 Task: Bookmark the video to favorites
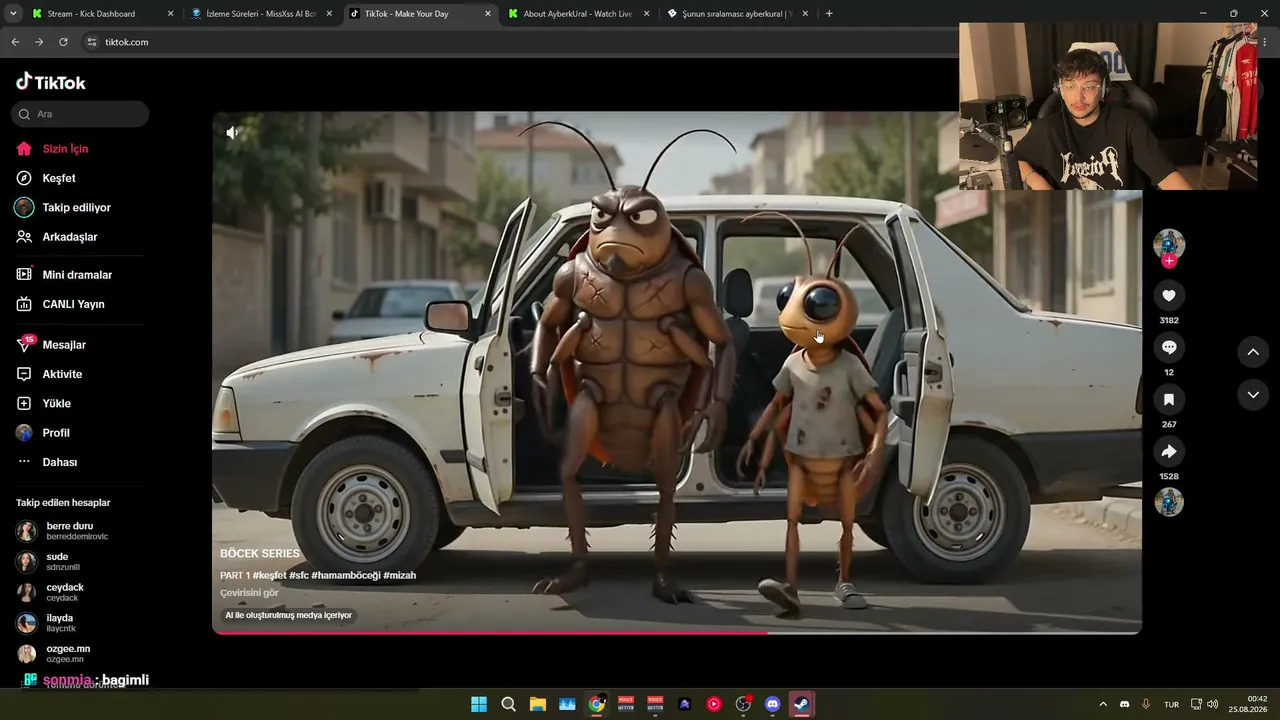click(1169, 399)
